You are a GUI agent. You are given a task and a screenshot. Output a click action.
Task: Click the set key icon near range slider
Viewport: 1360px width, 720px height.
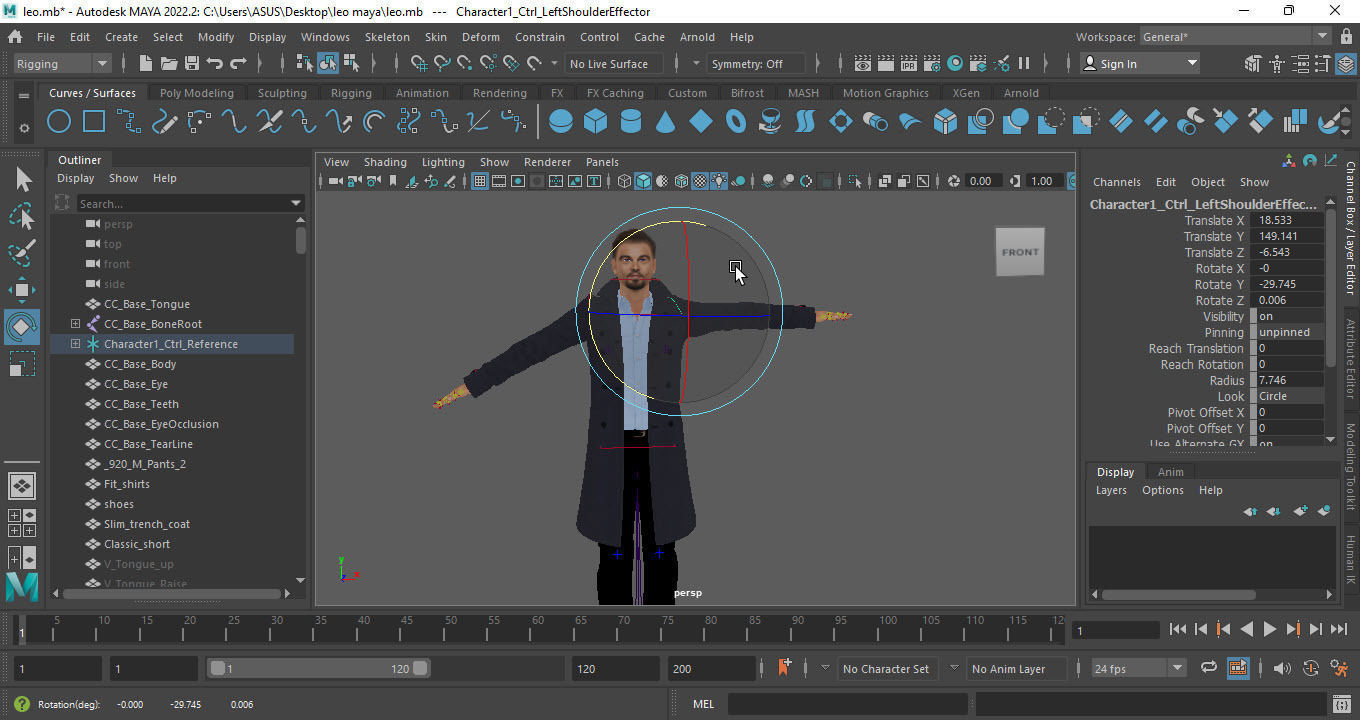(785, 668)
